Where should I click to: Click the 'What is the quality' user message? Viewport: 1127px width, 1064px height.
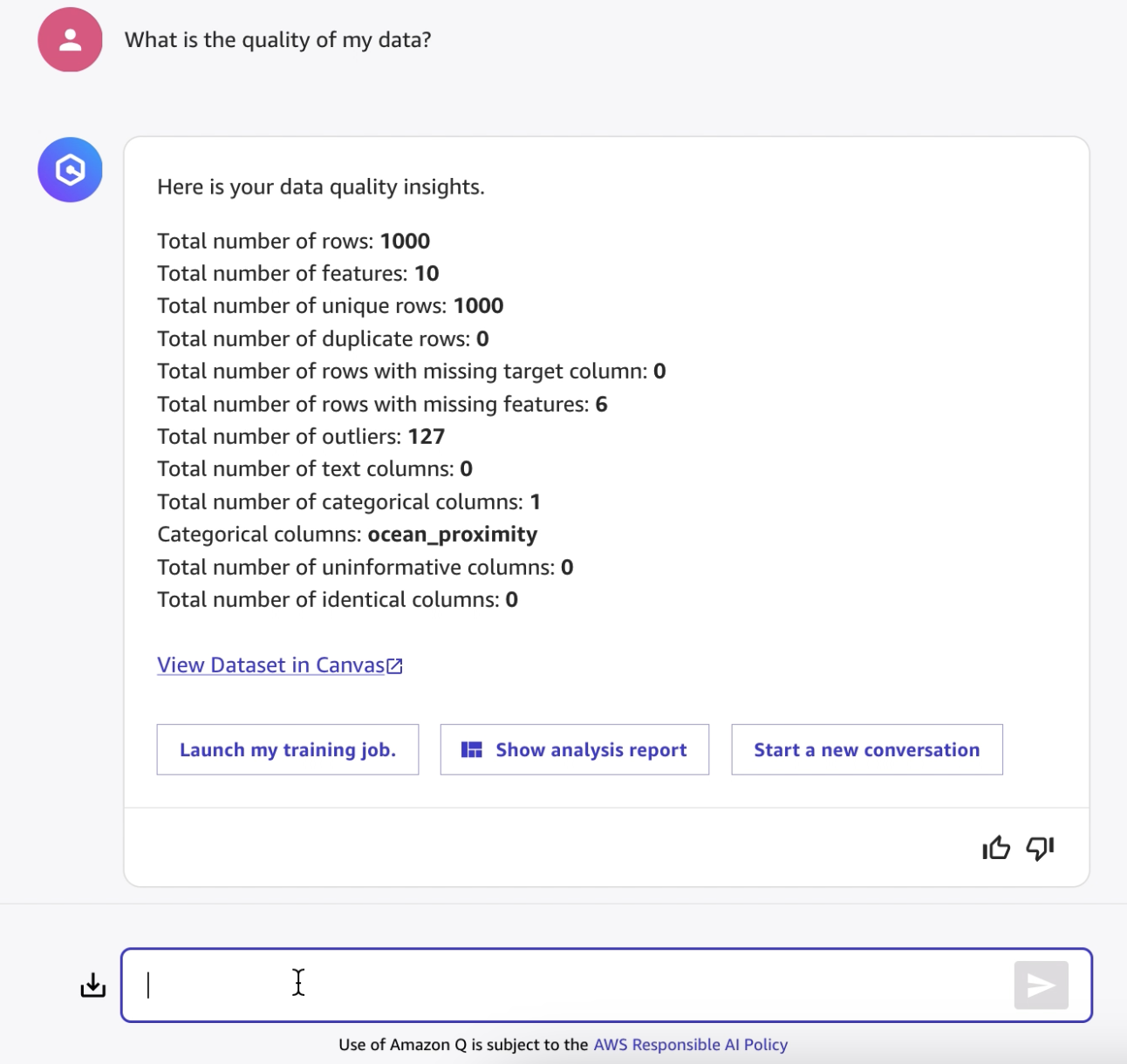277,40
